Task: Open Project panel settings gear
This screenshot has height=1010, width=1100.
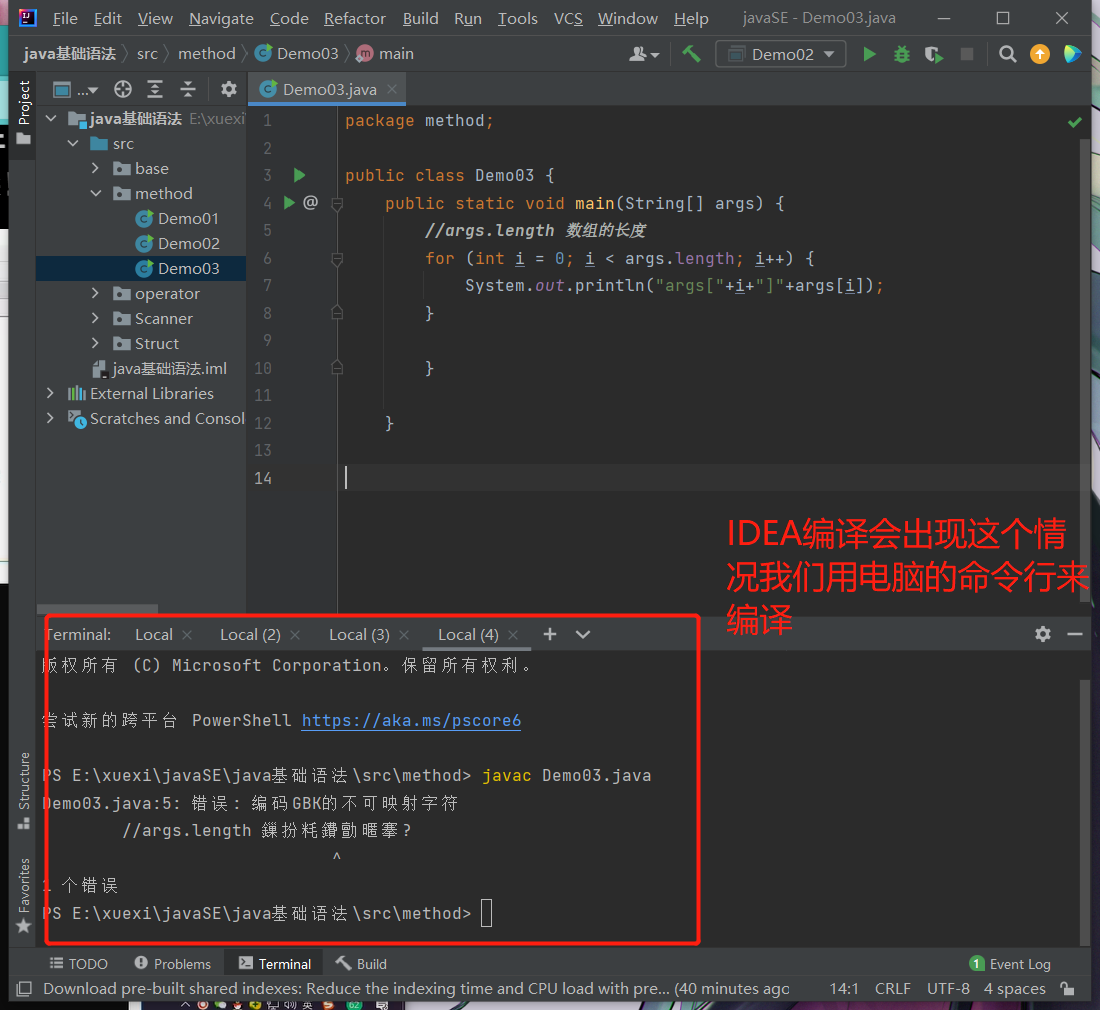Action: click(x=229, y=89)
